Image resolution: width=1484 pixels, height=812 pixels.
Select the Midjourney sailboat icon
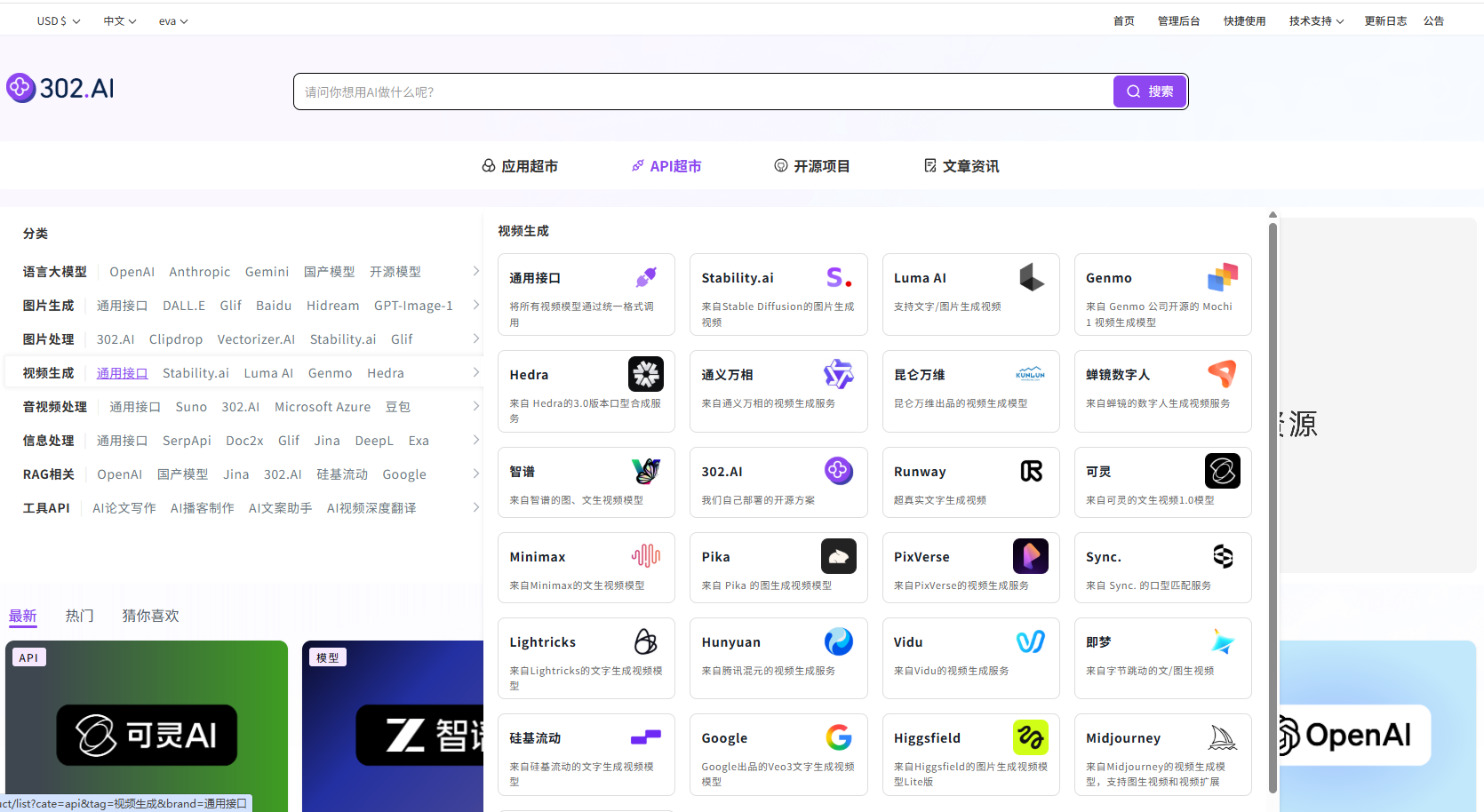[1223, 737]
